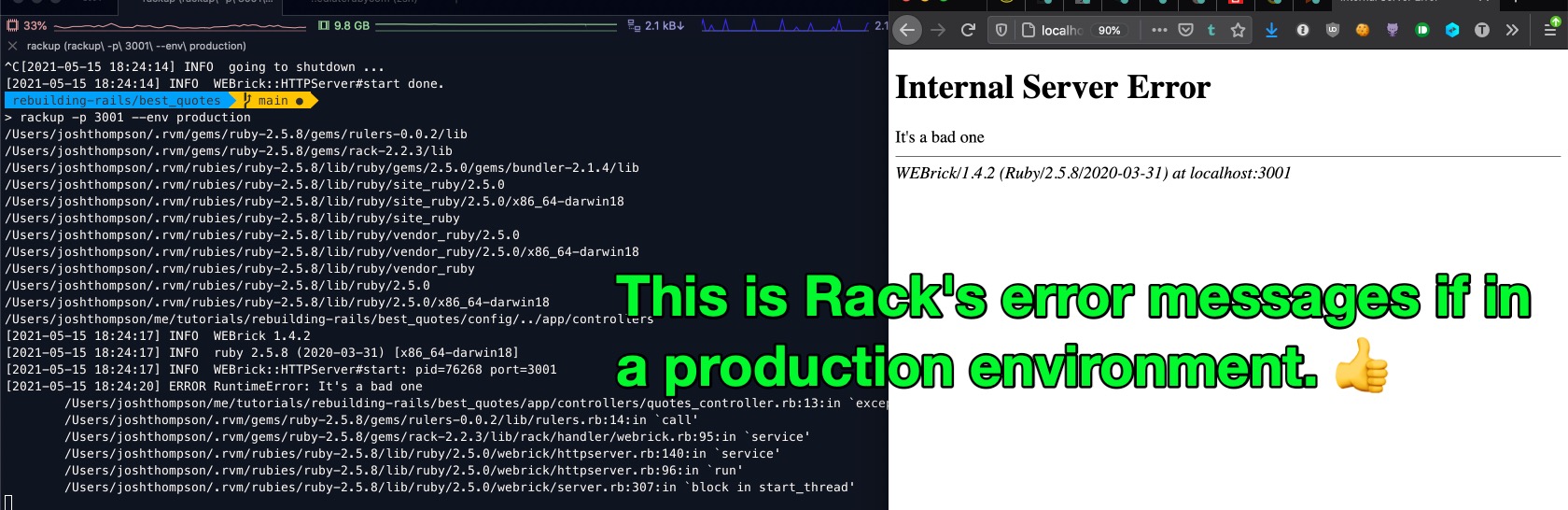Image resolution: width=1568 pixels, height=510 pixels.
Task: Click the 'main' git branch segment
Action: click(274, 100)
